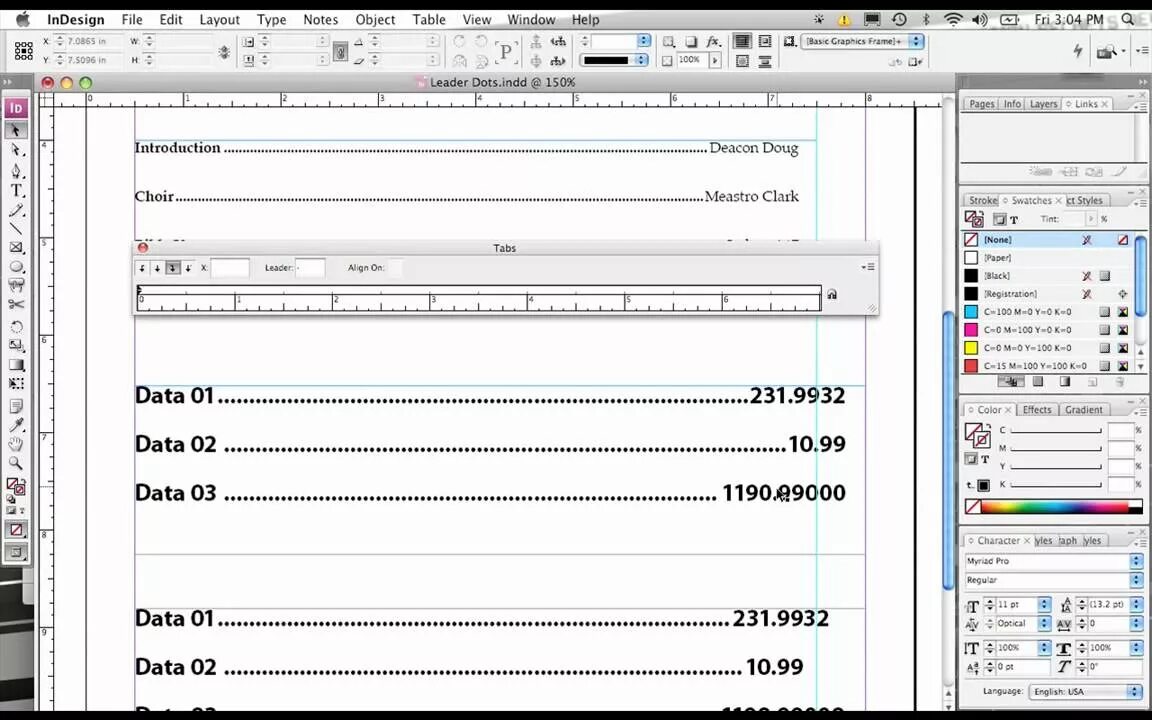The height and width of the screenshot is (720, 1152).
Task: Switch to the Effects tab
Action: pyautogui.click(x=1037, y=410)
